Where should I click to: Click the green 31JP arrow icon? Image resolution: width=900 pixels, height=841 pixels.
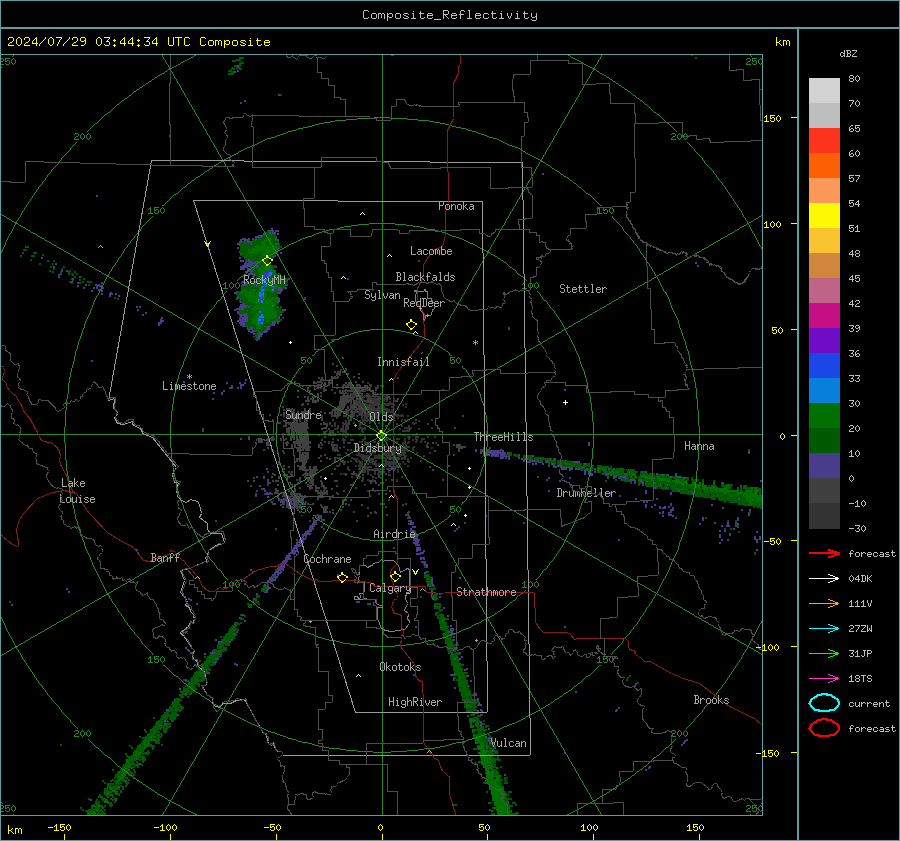[824, 653]
